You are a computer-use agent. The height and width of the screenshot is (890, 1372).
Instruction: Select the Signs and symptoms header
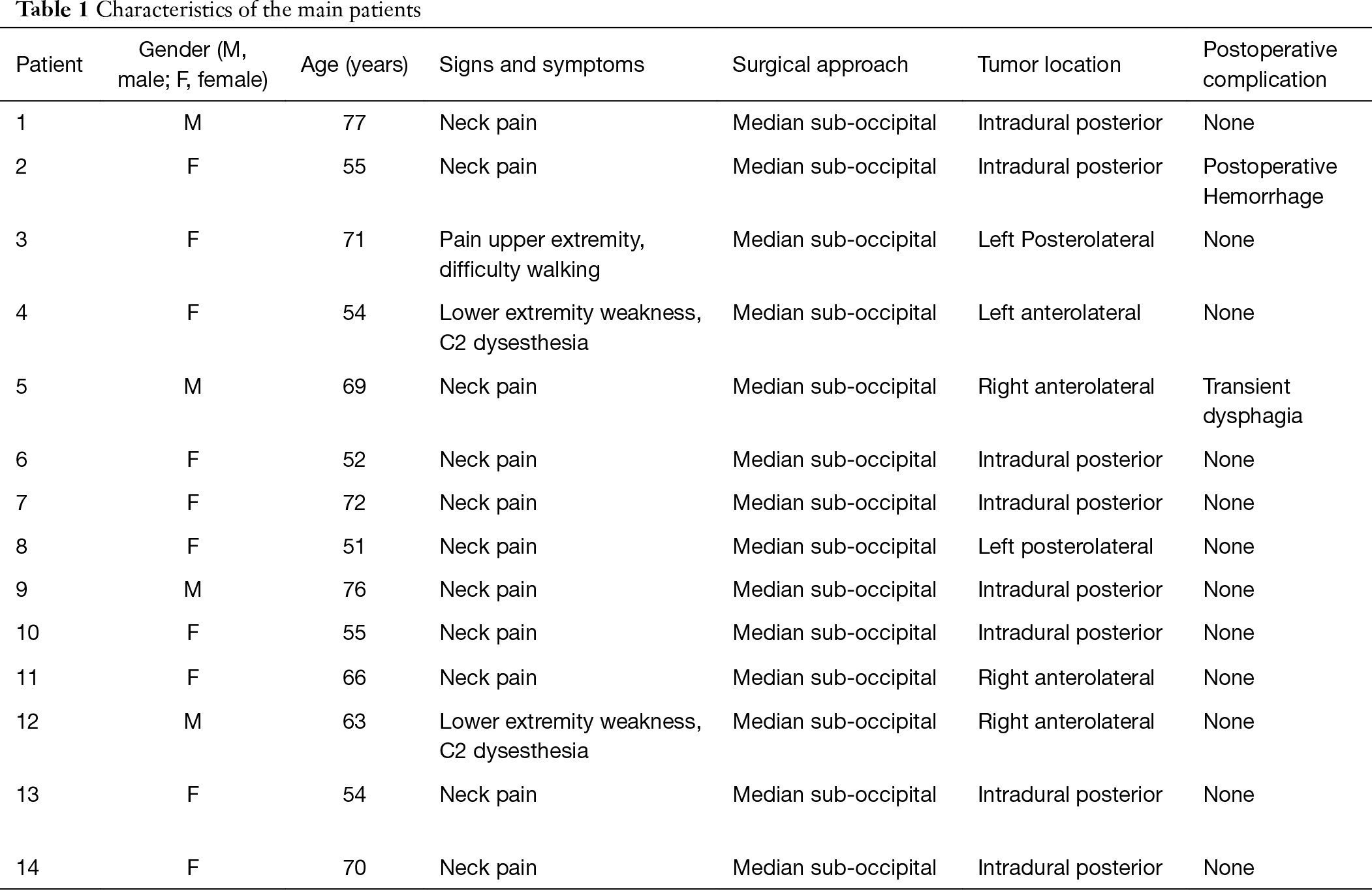click(x=542, y=65)
